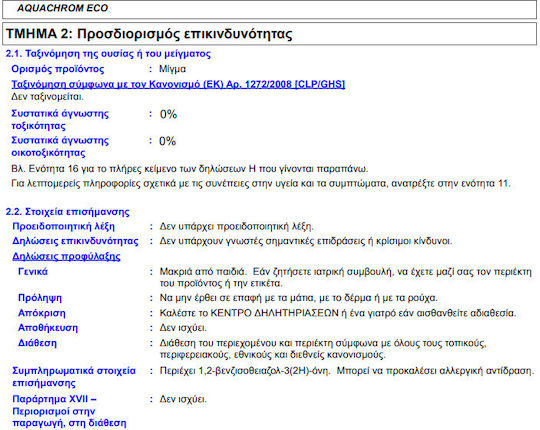Open the Κανονισμό (ΕΚ) 1272/2008 CLP/GHS link
The image size is (540, 430).
click(x=178, y=84)
